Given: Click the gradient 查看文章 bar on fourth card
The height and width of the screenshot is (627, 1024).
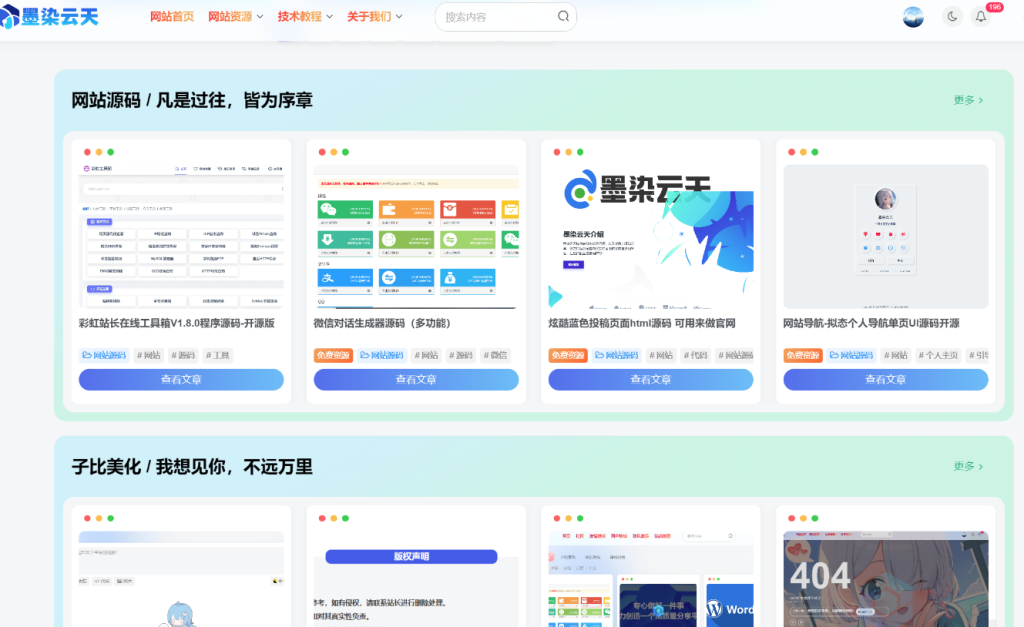Looking at the screenshot, I should click(x=885, y=380).
